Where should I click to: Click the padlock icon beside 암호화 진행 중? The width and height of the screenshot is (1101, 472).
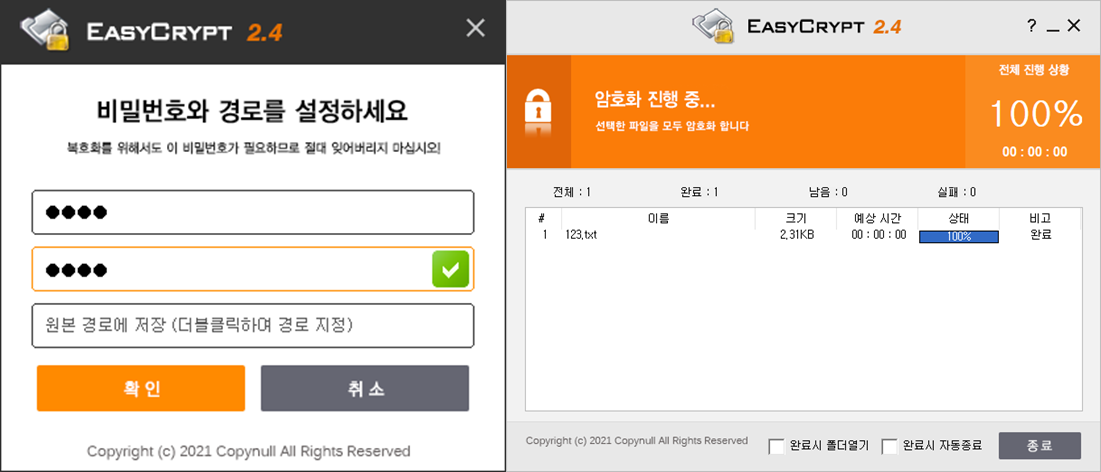click(x=538, y=112)
